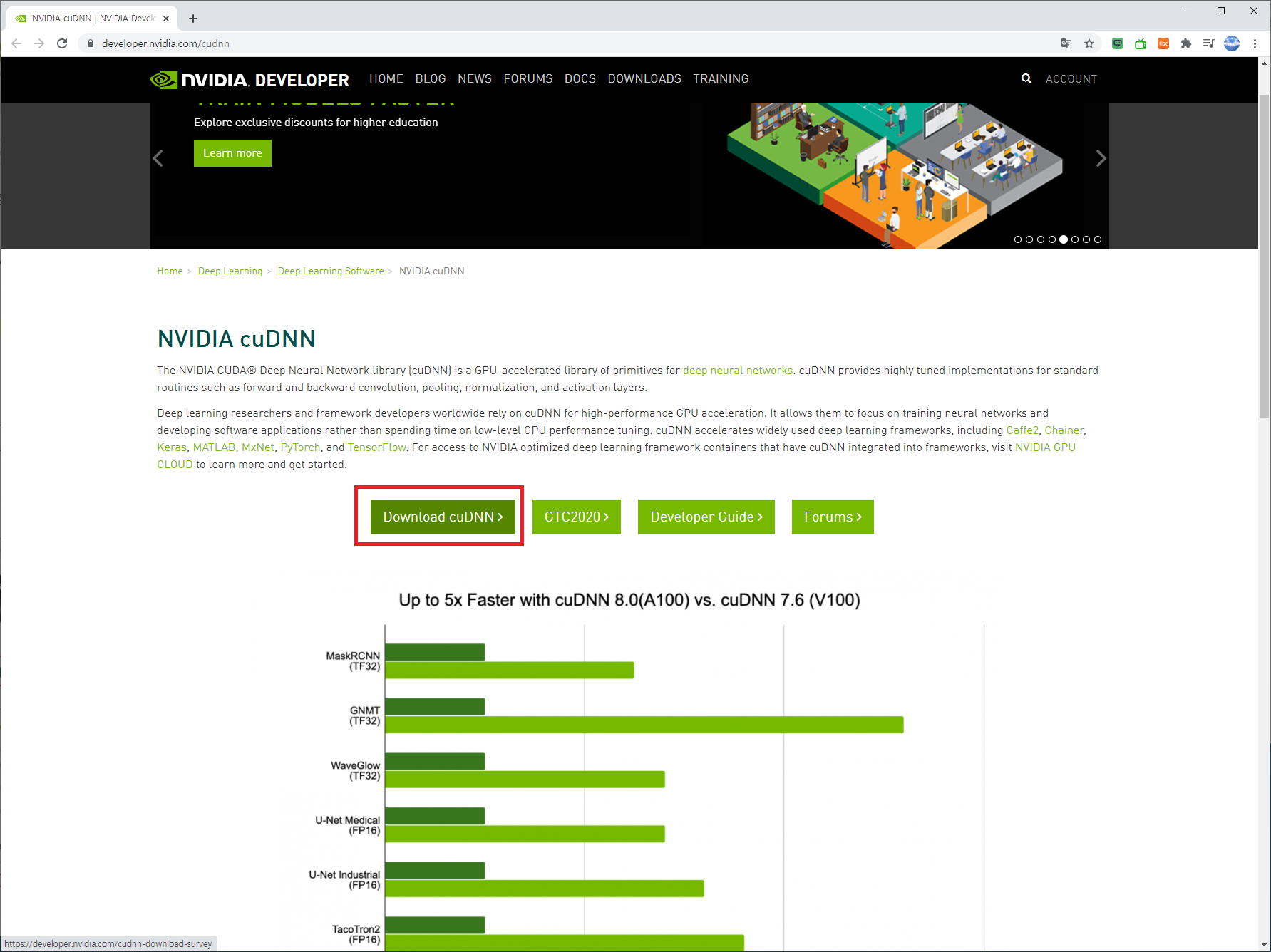
Task: Go to Deep Learning Software breadcrumb
Action: [331, 271]
